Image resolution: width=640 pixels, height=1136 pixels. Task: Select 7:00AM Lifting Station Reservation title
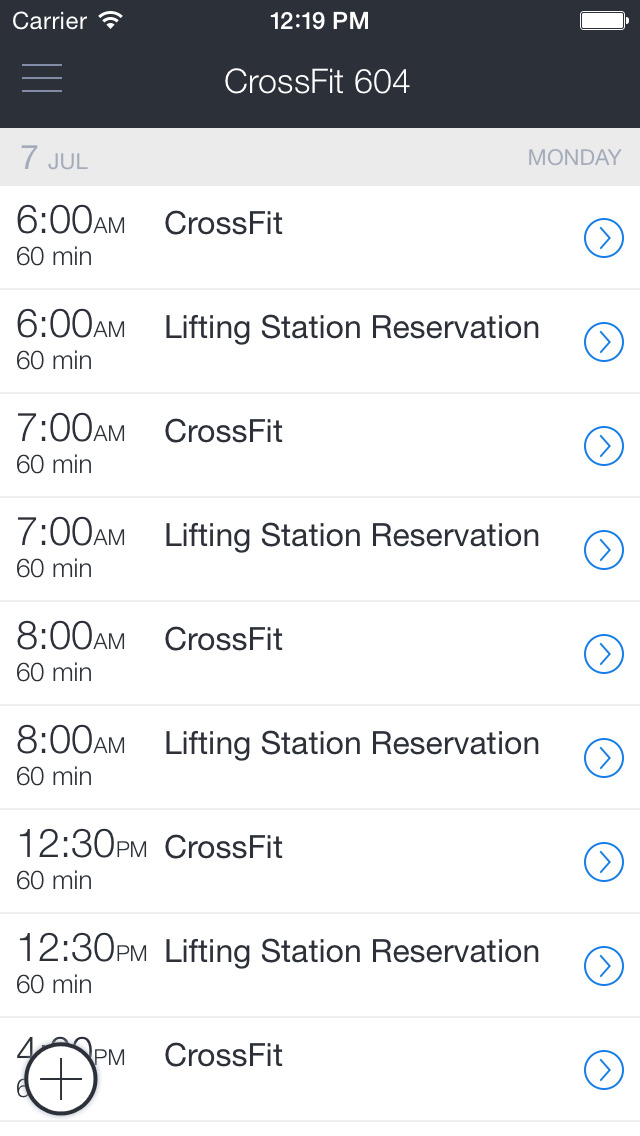coord(351,535)
